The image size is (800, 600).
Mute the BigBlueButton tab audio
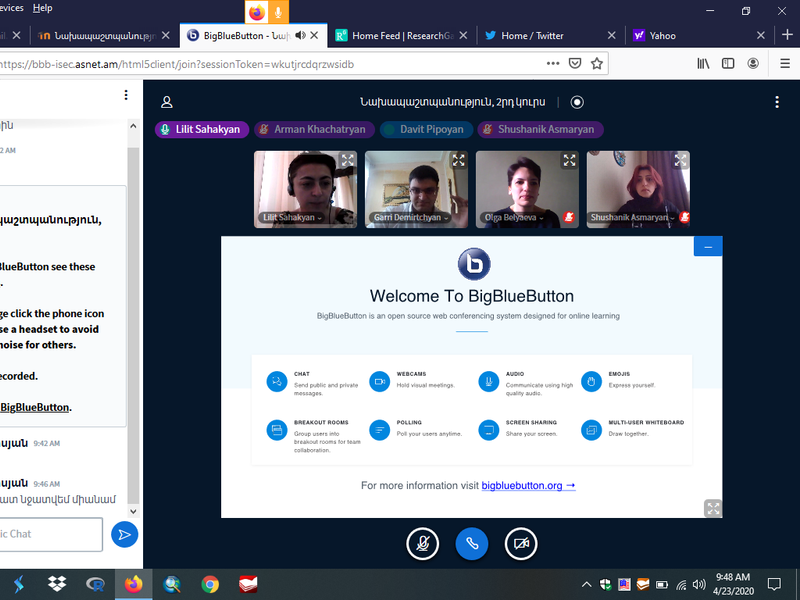tap(301, 35)
